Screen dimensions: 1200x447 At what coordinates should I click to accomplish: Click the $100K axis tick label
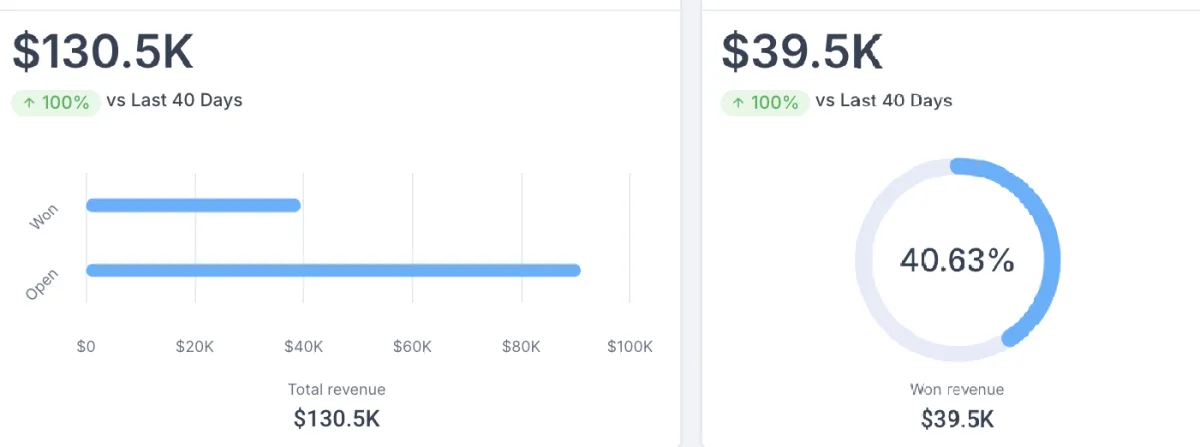[x=630, y=347]
